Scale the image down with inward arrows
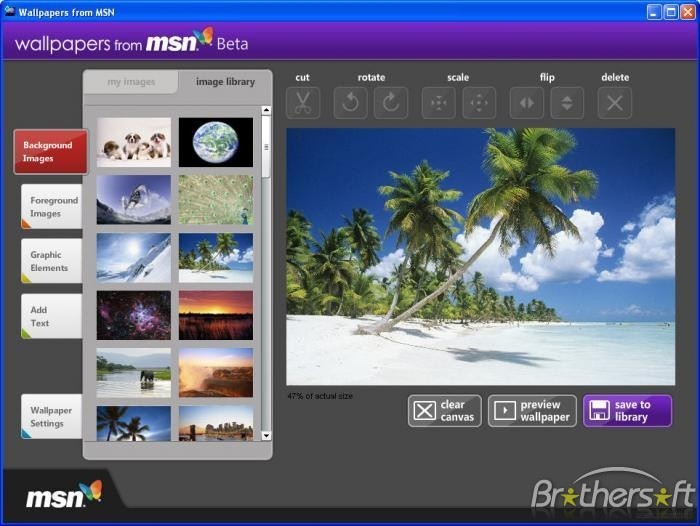Image resolution: width=700 pixels, height=526 pixels. (x=439, y=103)
